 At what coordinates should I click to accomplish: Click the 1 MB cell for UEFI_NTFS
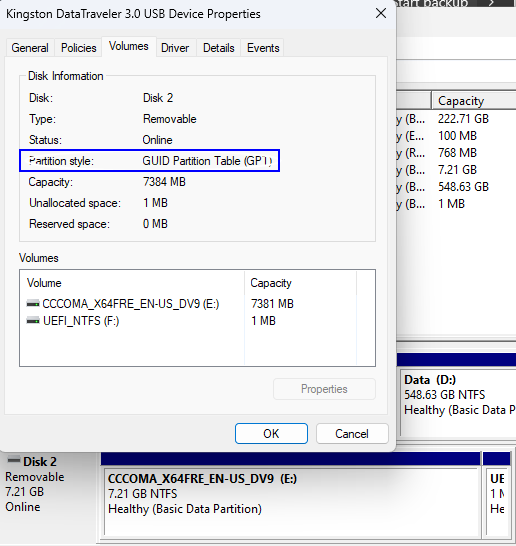tap(263, 320)
